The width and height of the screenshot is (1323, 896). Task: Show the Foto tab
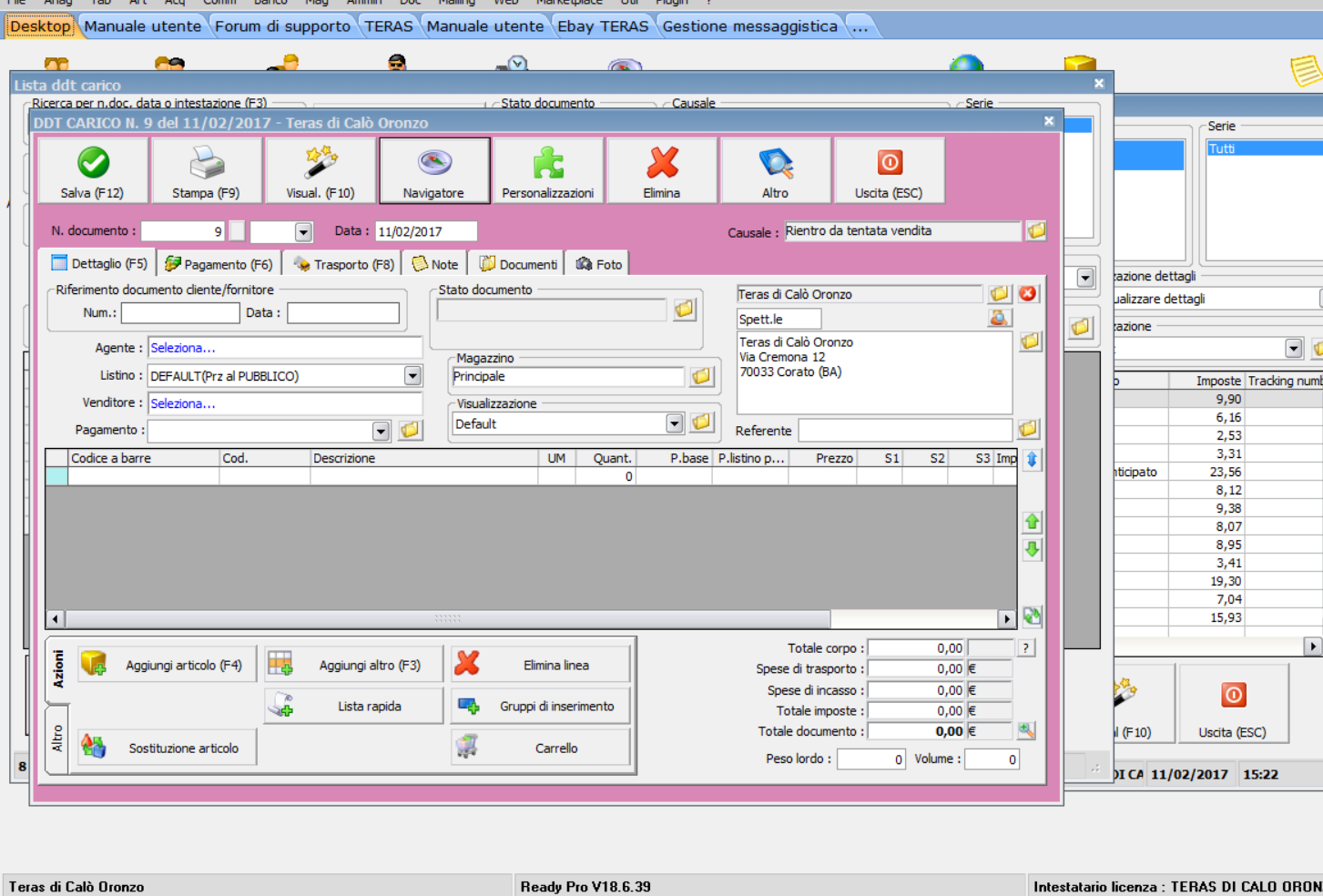point(598,264)
